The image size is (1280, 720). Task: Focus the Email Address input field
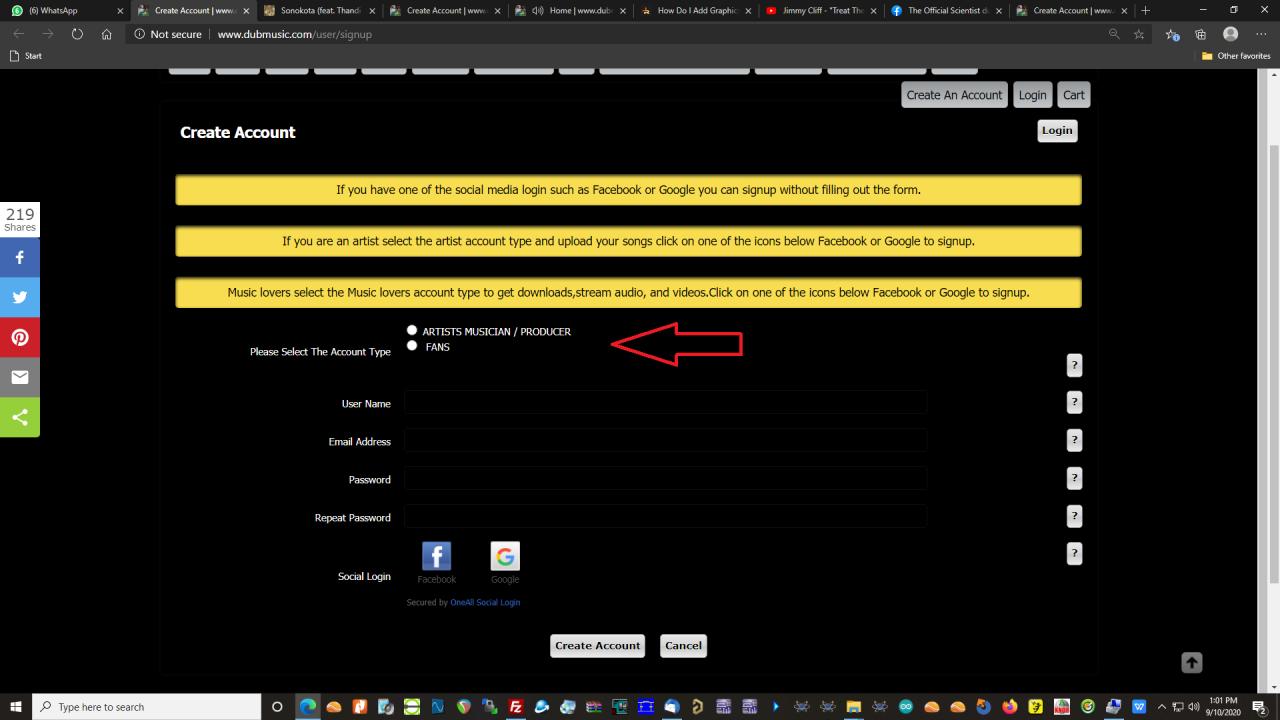tap(666, 440)
